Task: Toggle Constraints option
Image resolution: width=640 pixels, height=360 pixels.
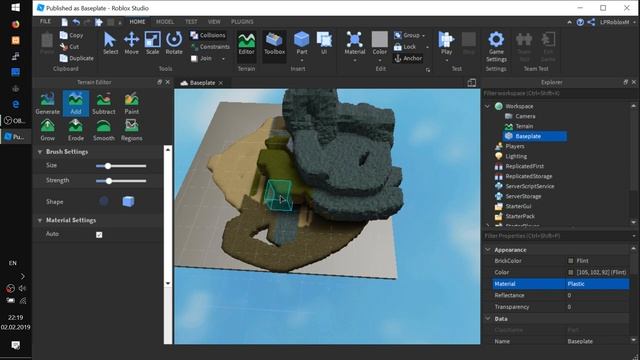Action: (210, 47)
